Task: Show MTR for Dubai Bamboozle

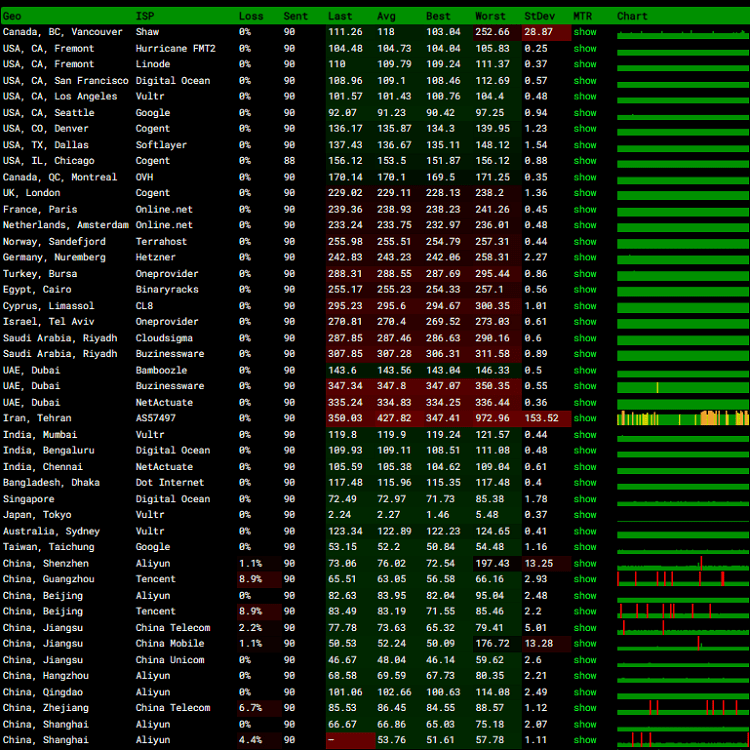Action: tap(585, 370)
